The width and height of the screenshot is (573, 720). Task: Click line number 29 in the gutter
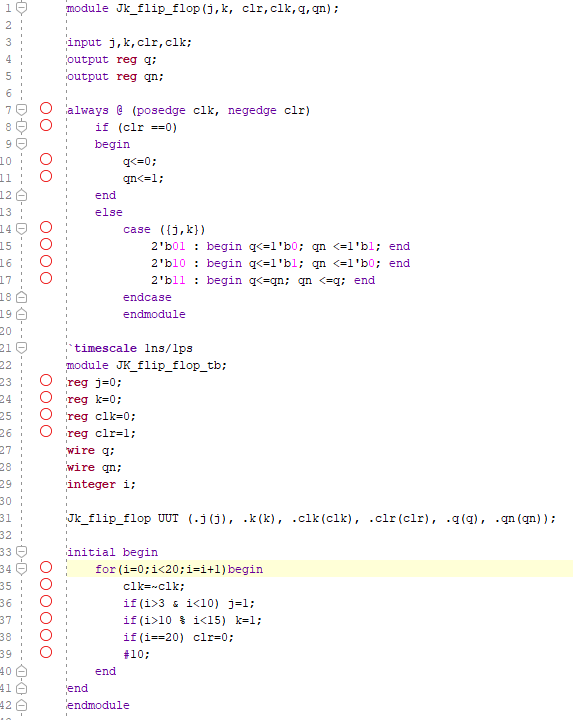click(x=6, y=484)
